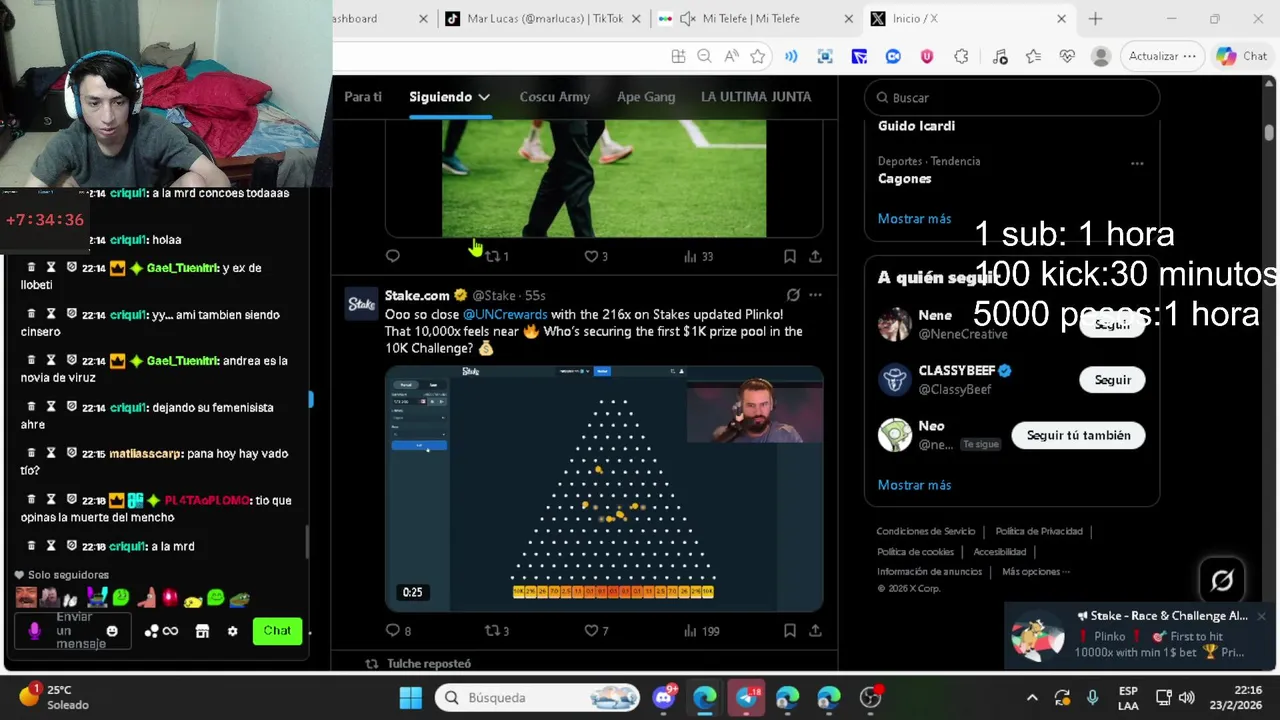Screen dimensions: 1280x720
Task: Close the Stake Race & Challenge notification
Action: click(1261, 616)
